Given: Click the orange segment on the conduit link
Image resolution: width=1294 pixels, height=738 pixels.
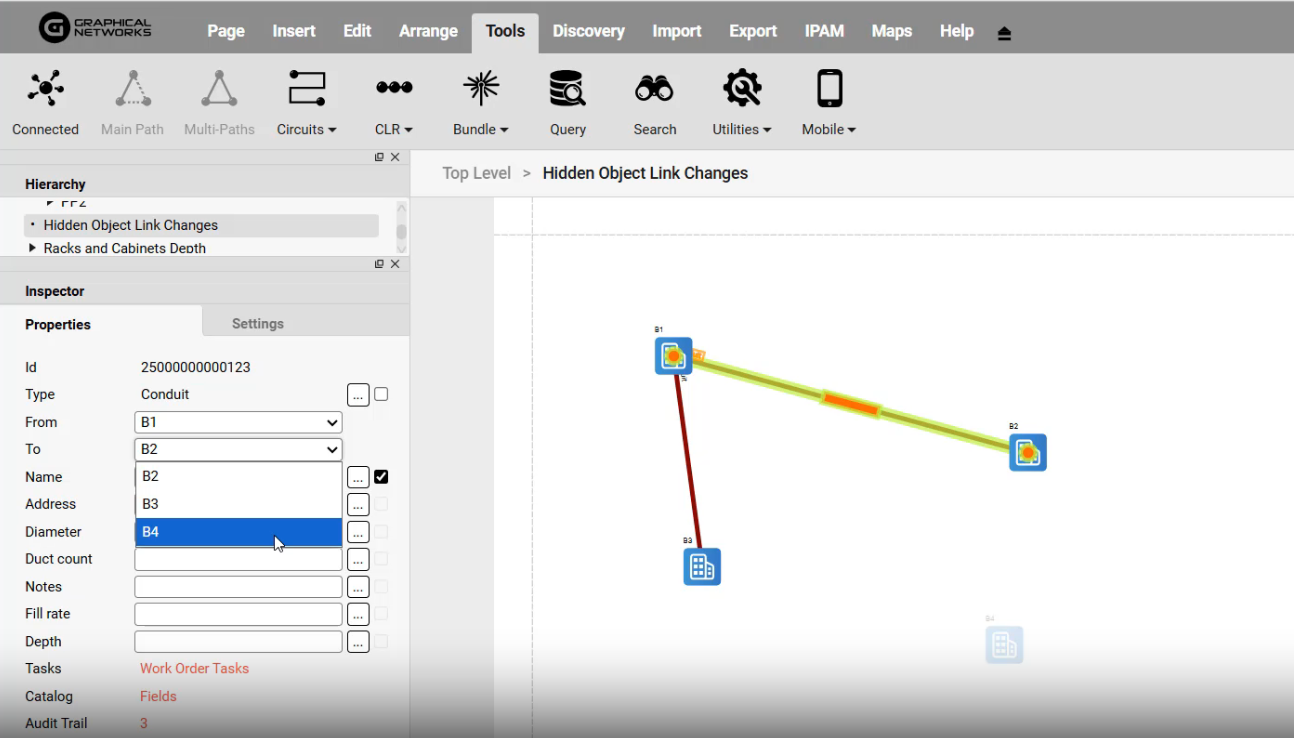Looking at the screenshot, I should (x=851, y=404).
